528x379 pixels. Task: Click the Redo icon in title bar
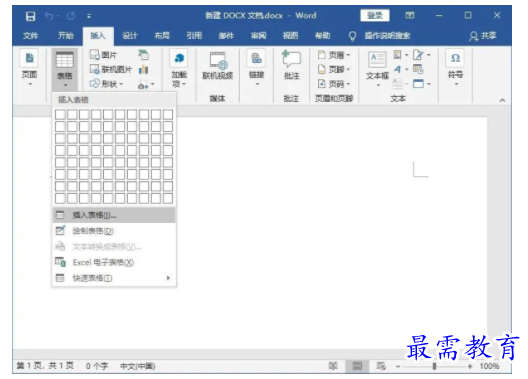tap(70, 16)
